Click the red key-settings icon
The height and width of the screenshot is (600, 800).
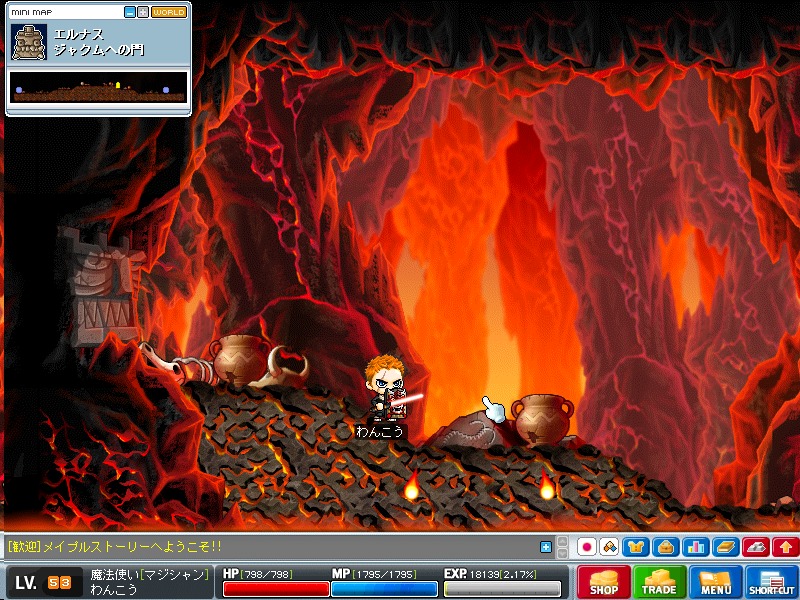[x=755, y=547]
